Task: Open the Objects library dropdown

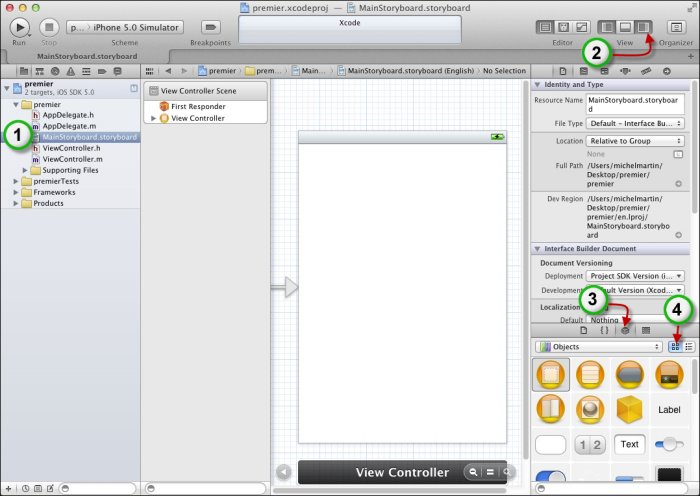Action: 600,346
